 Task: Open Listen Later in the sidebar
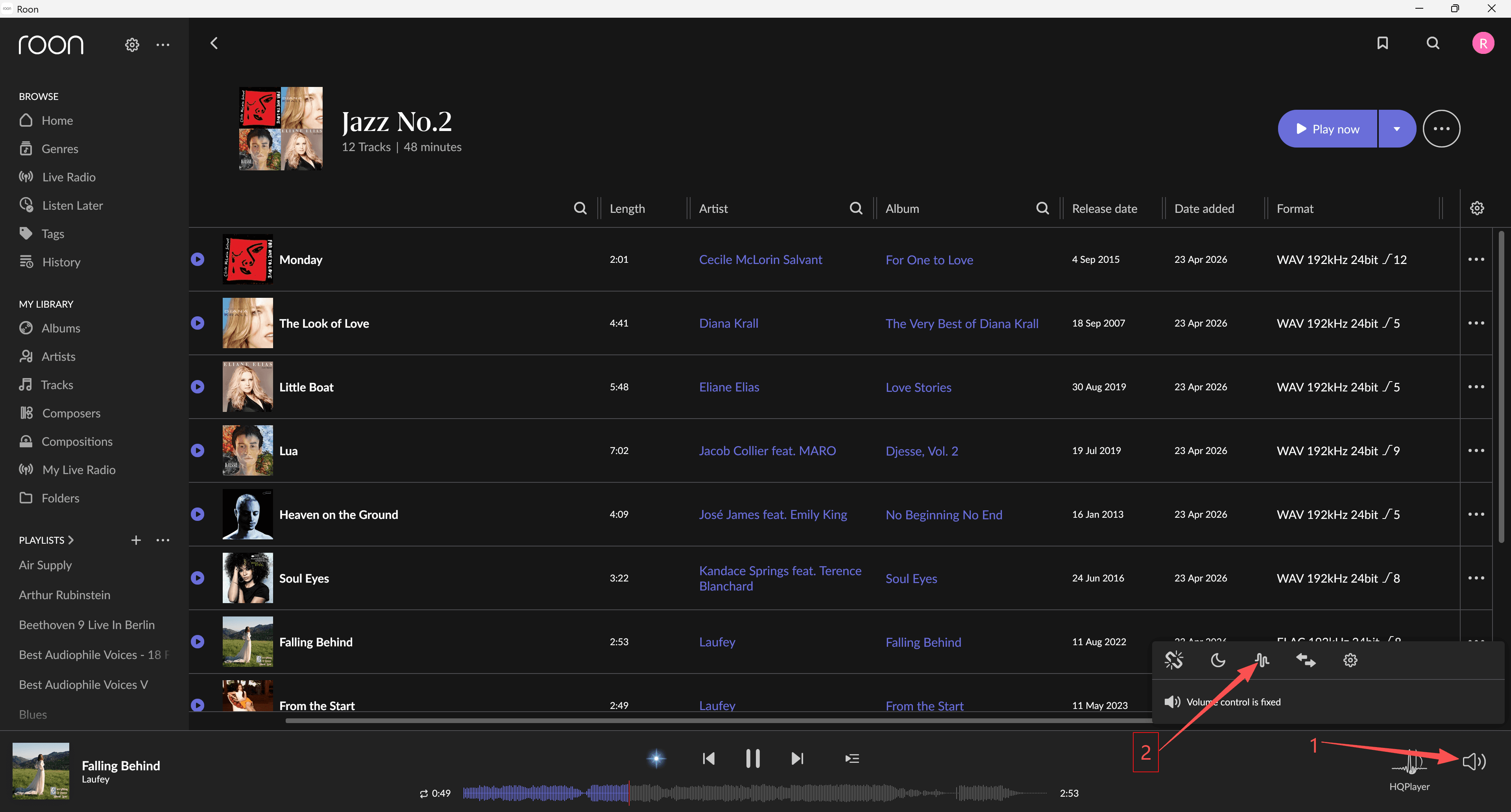[x=61, y=205]
